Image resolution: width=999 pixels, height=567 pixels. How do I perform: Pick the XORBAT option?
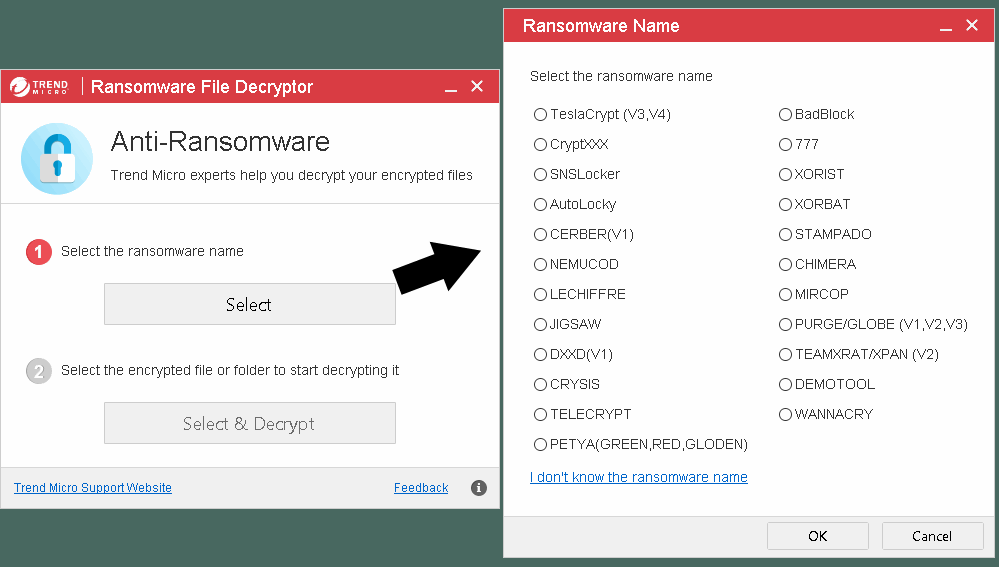786,205
